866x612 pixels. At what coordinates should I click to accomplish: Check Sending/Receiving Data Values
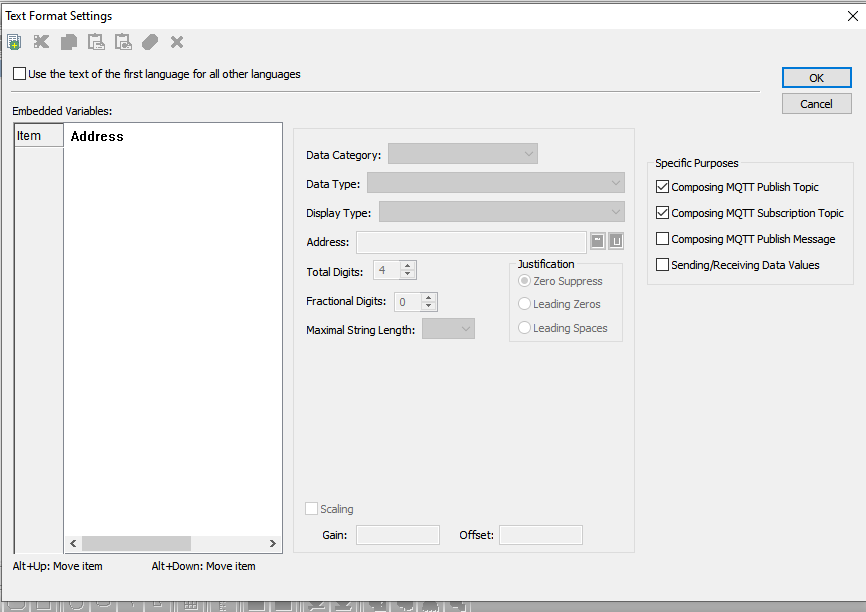[x=662, y=265]
